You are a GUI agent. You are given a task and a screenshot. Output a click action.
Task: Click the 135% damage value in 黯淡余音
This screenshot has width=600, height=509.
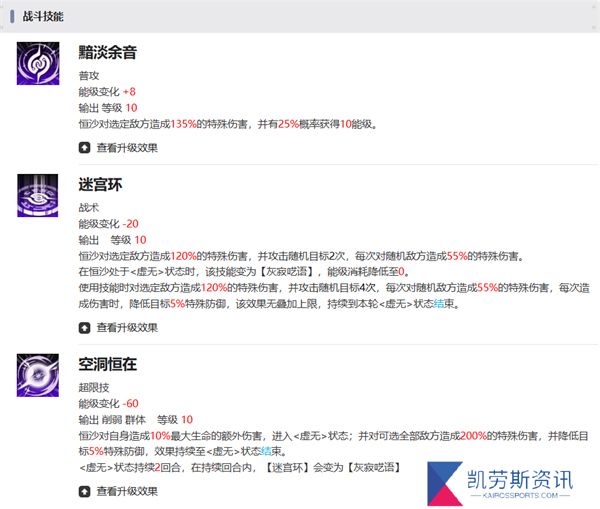click(x=183, y=124)
